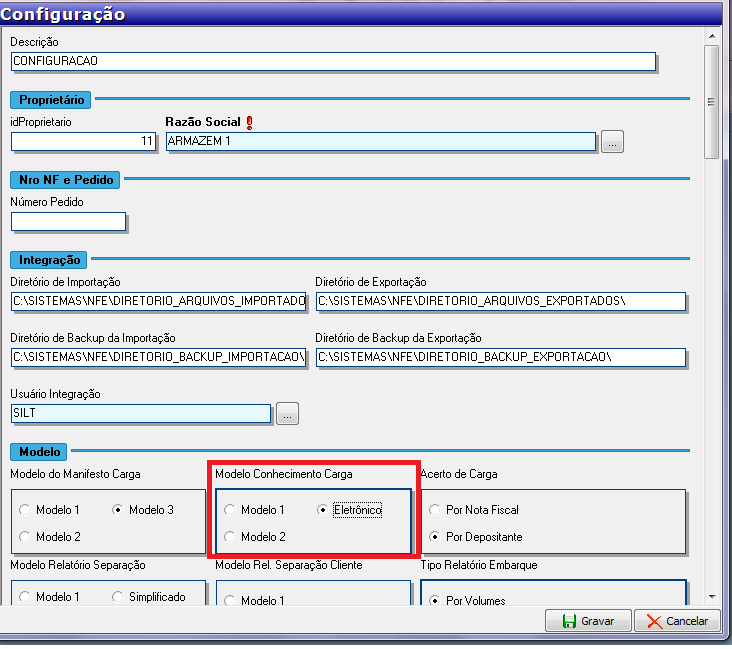The image size is (732, 649).
Task: Click the Gravar save button
Action: pyautogui.click(x=588, y=621)
